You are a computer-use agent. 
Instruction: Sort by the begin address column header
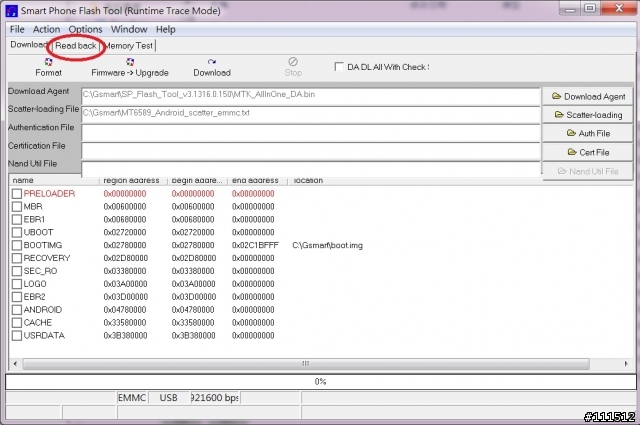tap(198, 180)
